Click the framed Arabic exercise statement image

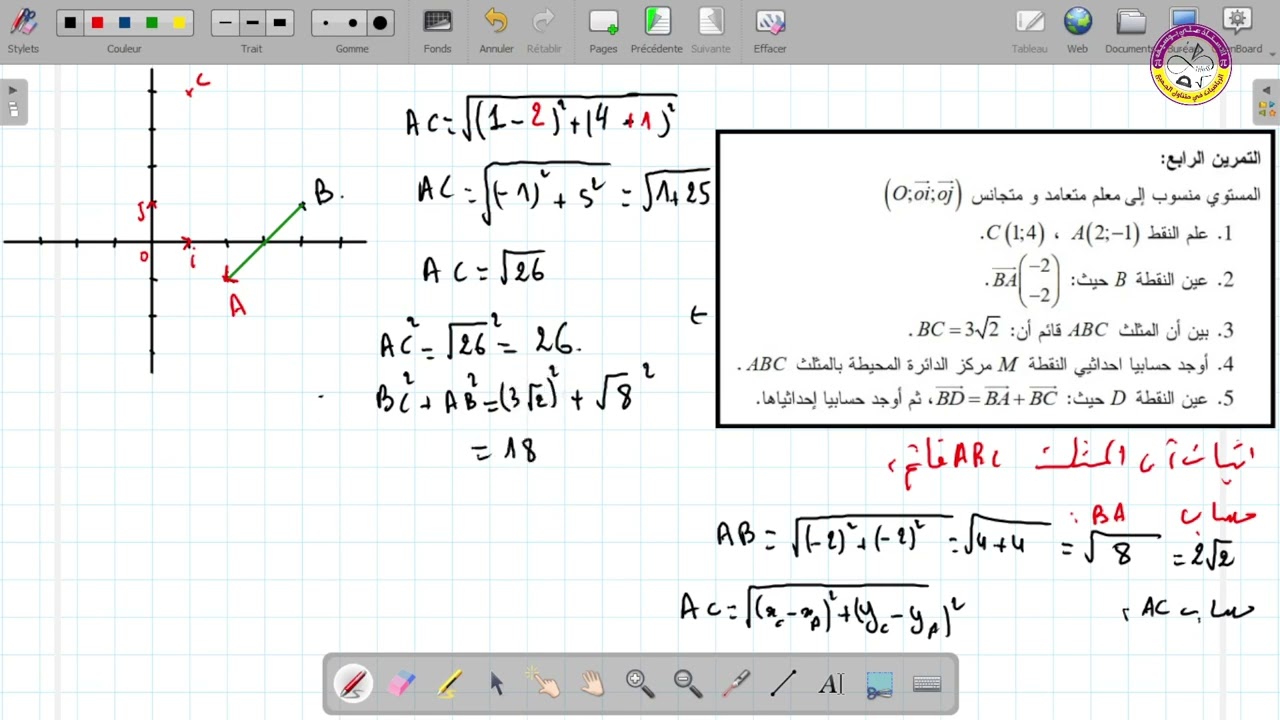tap(996, 279)
